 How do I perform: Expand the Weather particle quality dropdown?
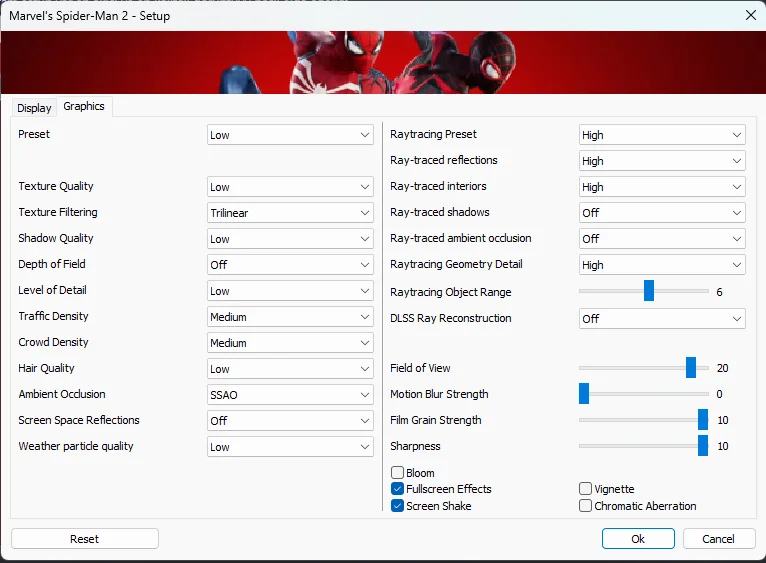pos(290,447)
